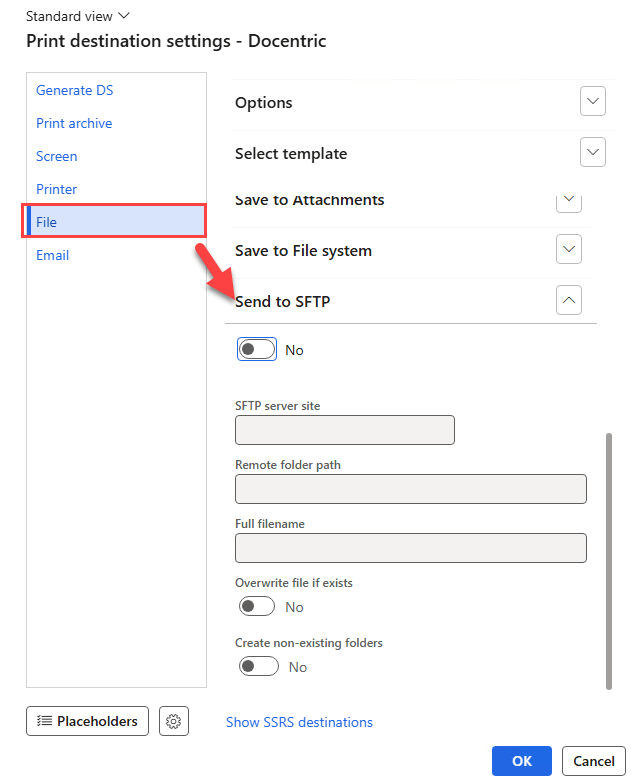Click the vertical scrollbar in settings pane
Image resolution: width=640 pixels, height=782 pixels.
pos(609,560)
